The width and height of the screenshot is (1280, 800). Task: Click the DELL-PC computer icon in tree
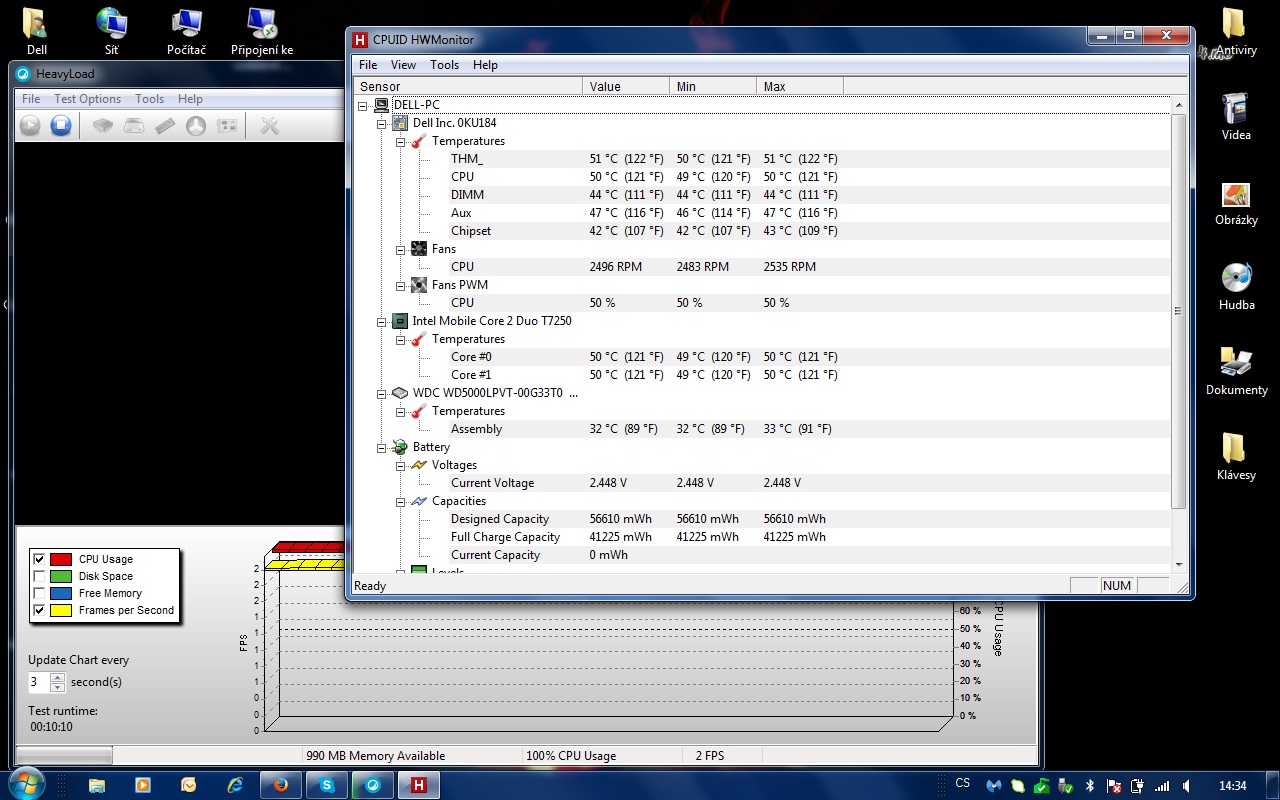382,105
